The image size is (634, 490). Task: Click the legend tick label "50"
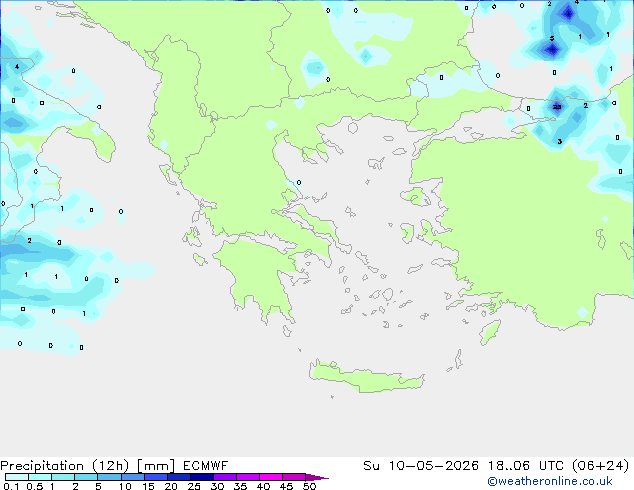tap(309, 486)
